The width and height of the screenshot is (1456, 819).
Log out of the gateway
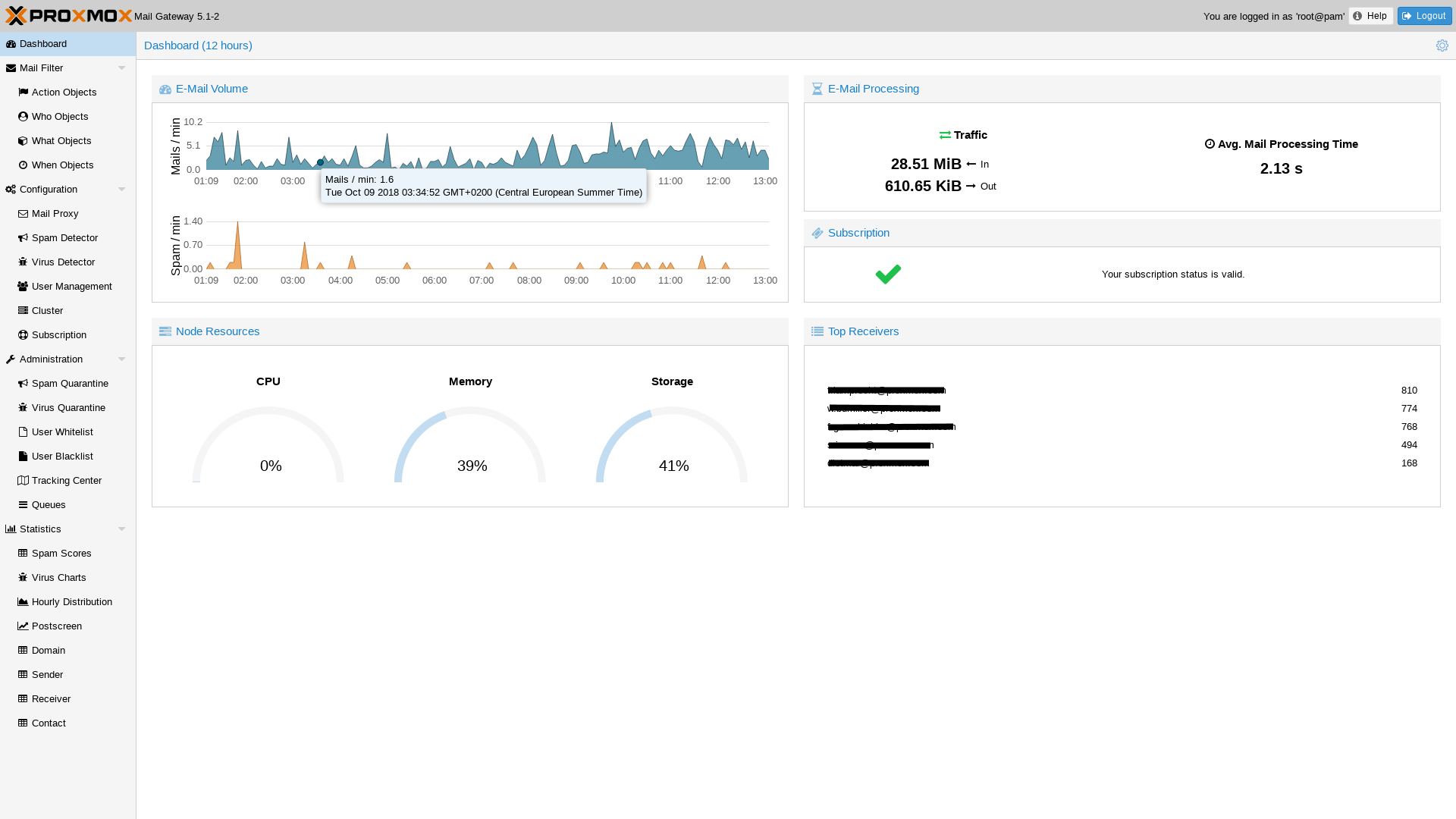pyautogui.click(x=1423, y=15)
